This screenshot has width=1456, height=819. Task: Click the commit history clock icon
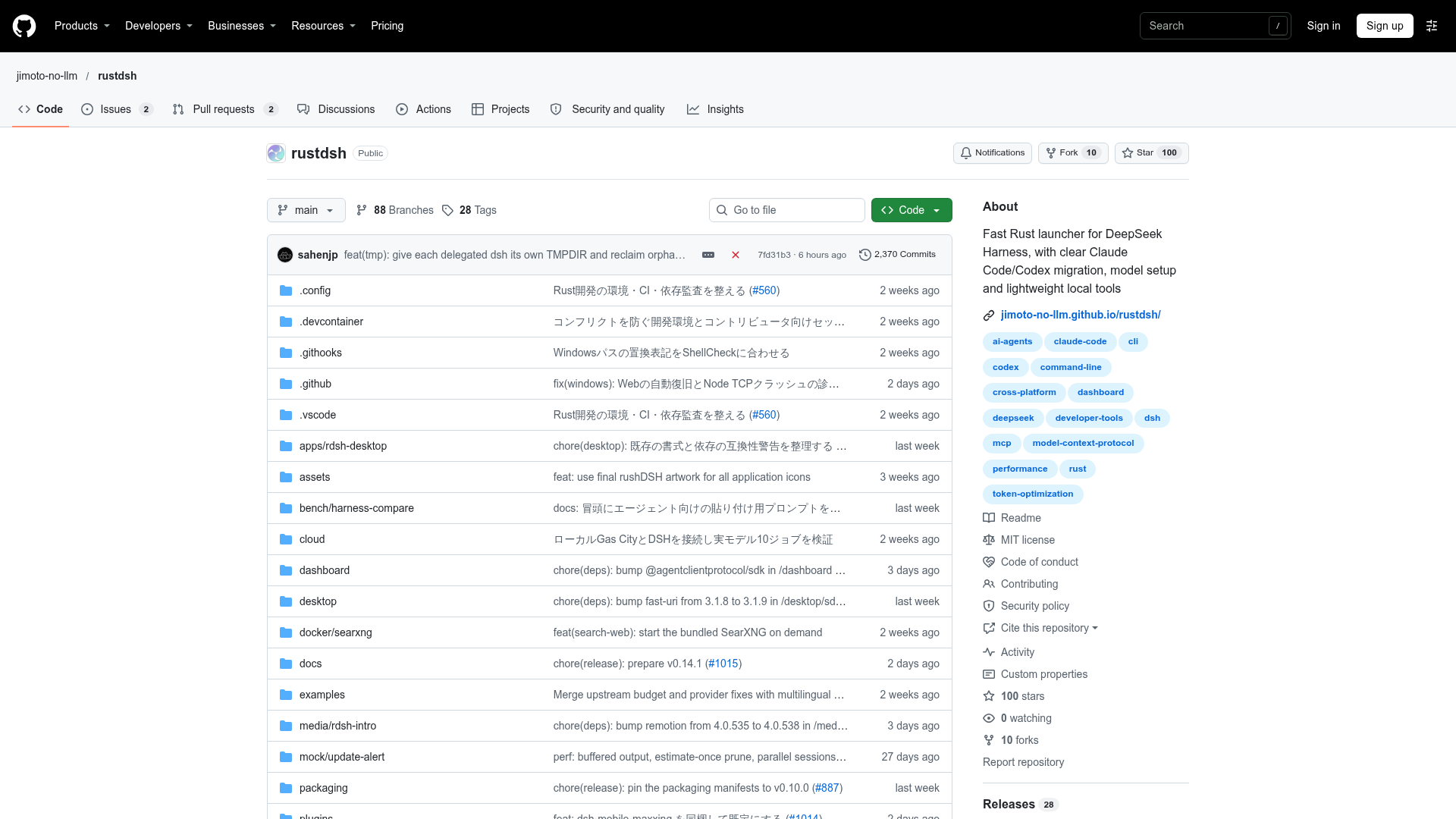864,255
